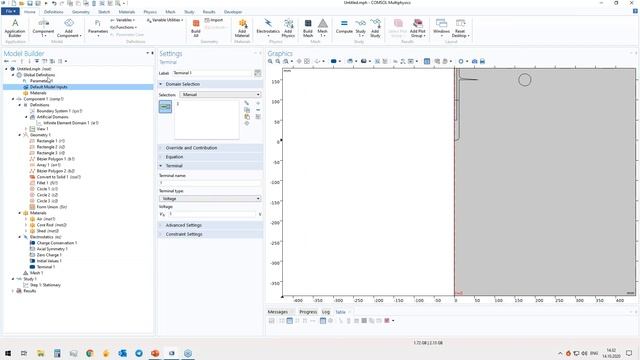Toggle the active selection switch in Domain Selection
Image resolution: width=640 pixels, height=360 pixels.
point(165,107)
